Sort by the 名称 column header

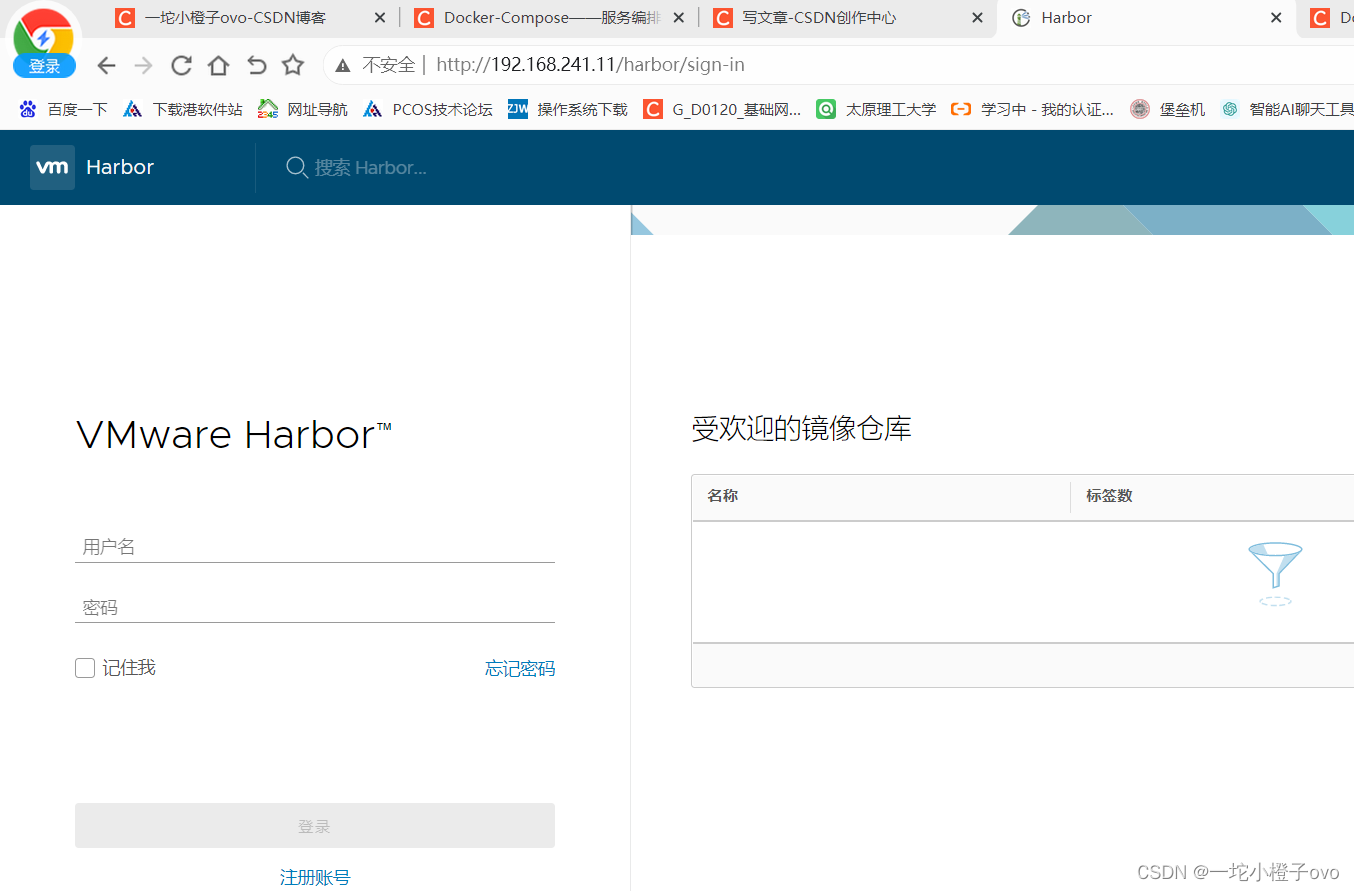(x=723, y=496)
